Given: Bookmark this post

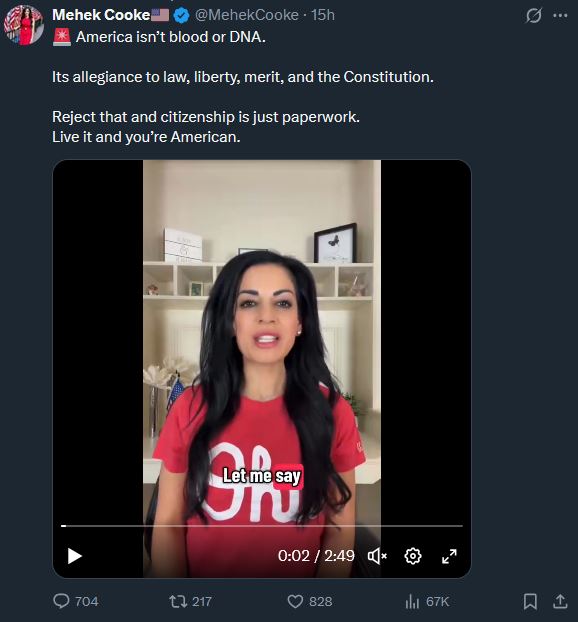Looking at the screenshot, I should point(530,601).
